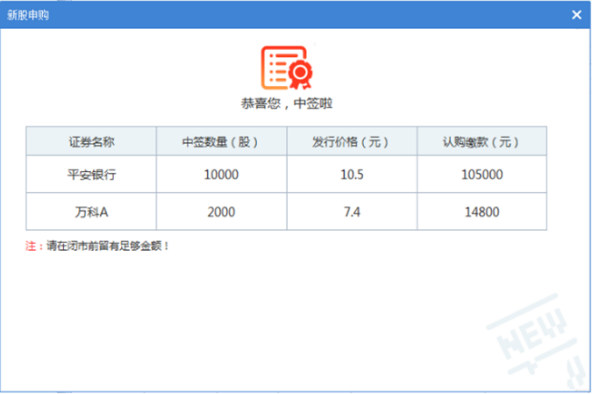Select the 万科A row name cell
Viewport: 592px width, 394px height.
(91, 212)
